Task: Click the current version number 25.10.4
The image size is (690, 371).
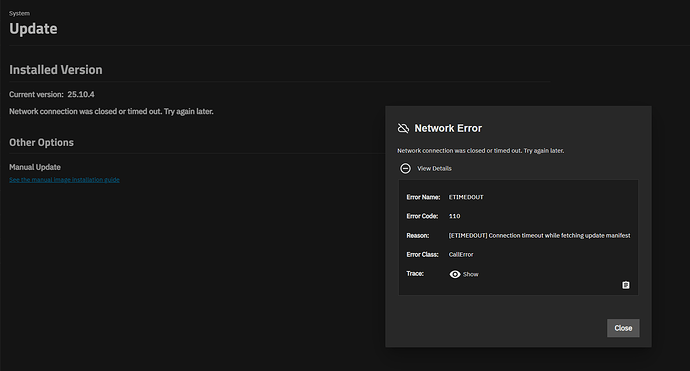Action: (x=81, y=94)
